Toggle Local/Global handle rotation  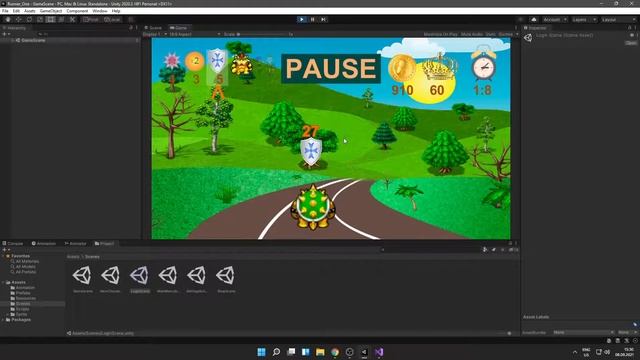tap(112, 20)
